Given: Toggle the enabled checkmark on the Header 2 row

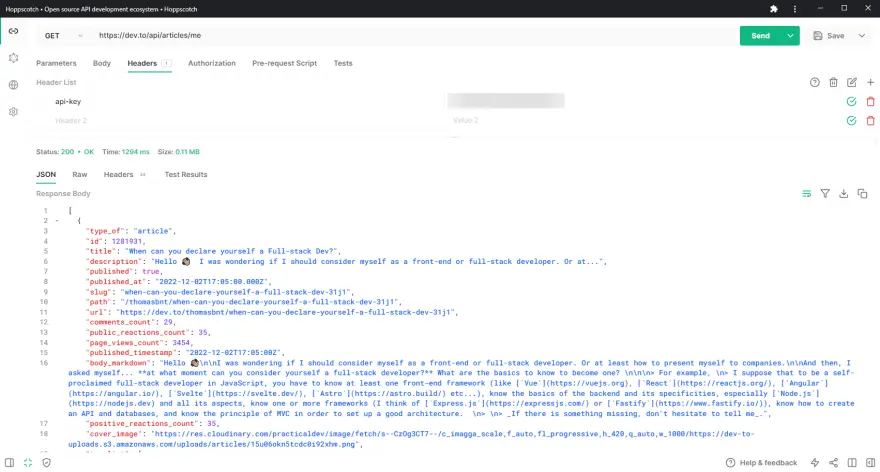Looking at the screenshot, I should click(851, 120).
